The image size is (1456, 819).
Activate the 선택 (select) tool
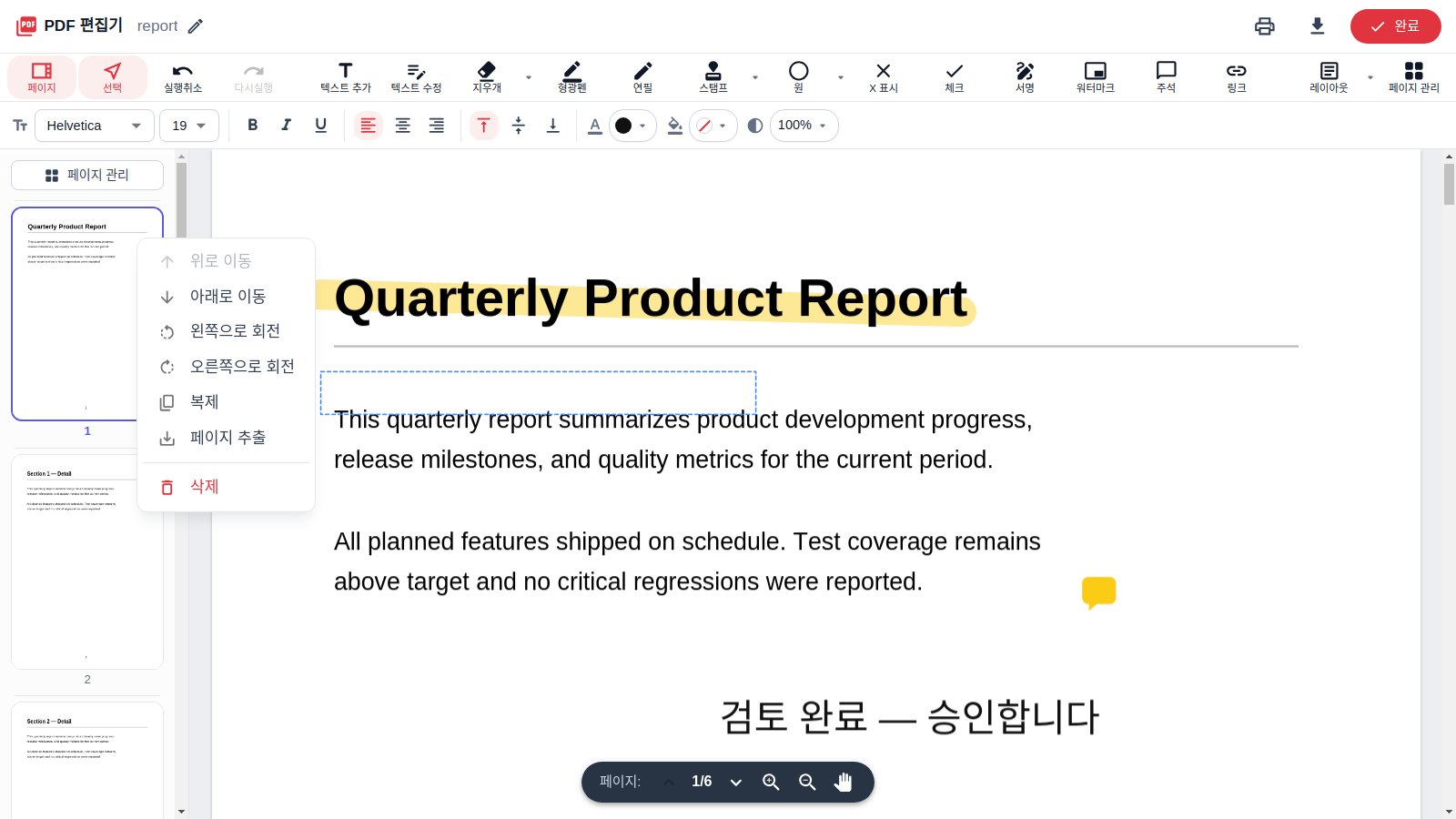point(113,77)
